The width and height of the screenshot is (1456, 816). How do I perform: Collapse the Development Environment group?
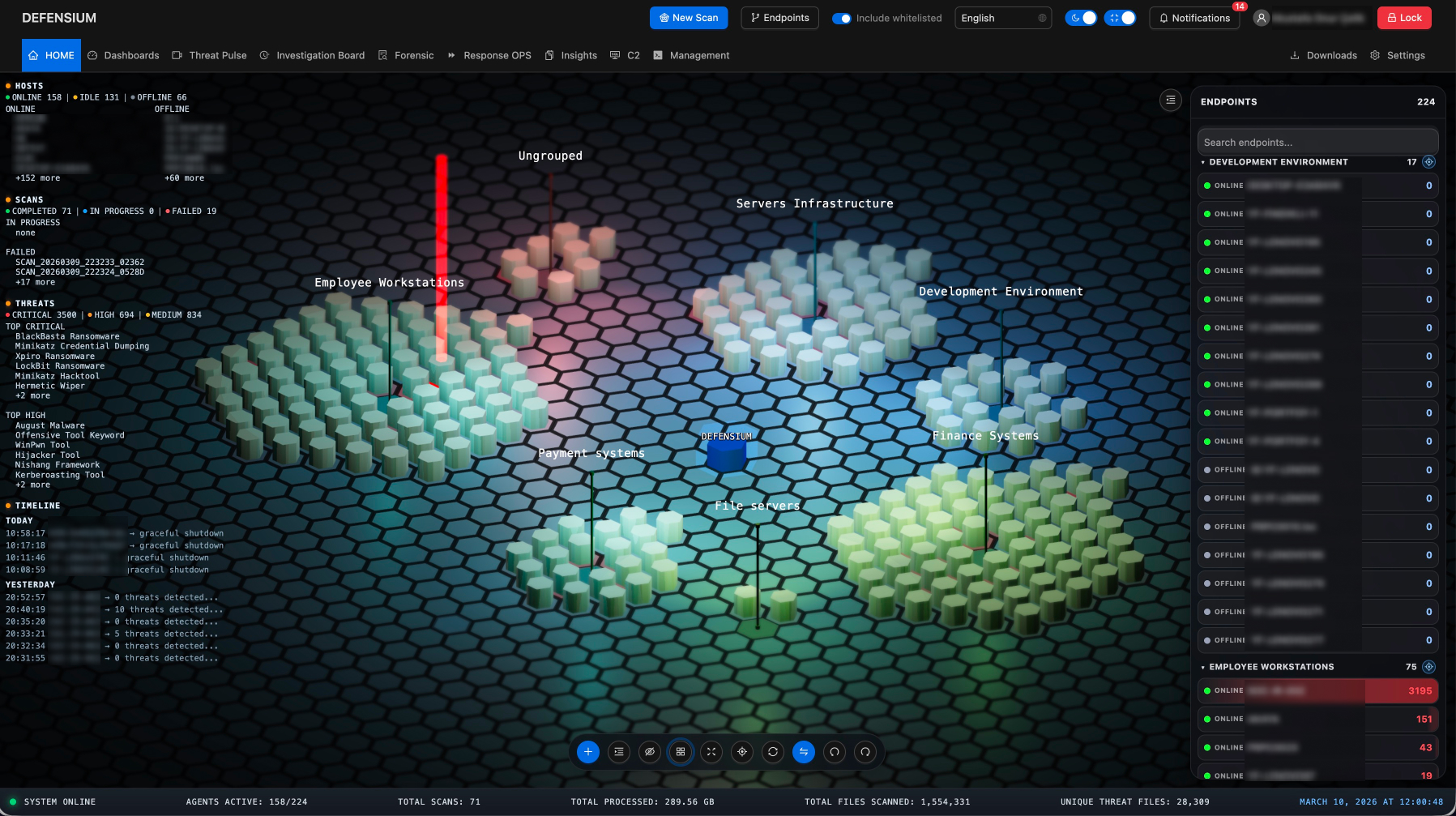pos(1203,162)
